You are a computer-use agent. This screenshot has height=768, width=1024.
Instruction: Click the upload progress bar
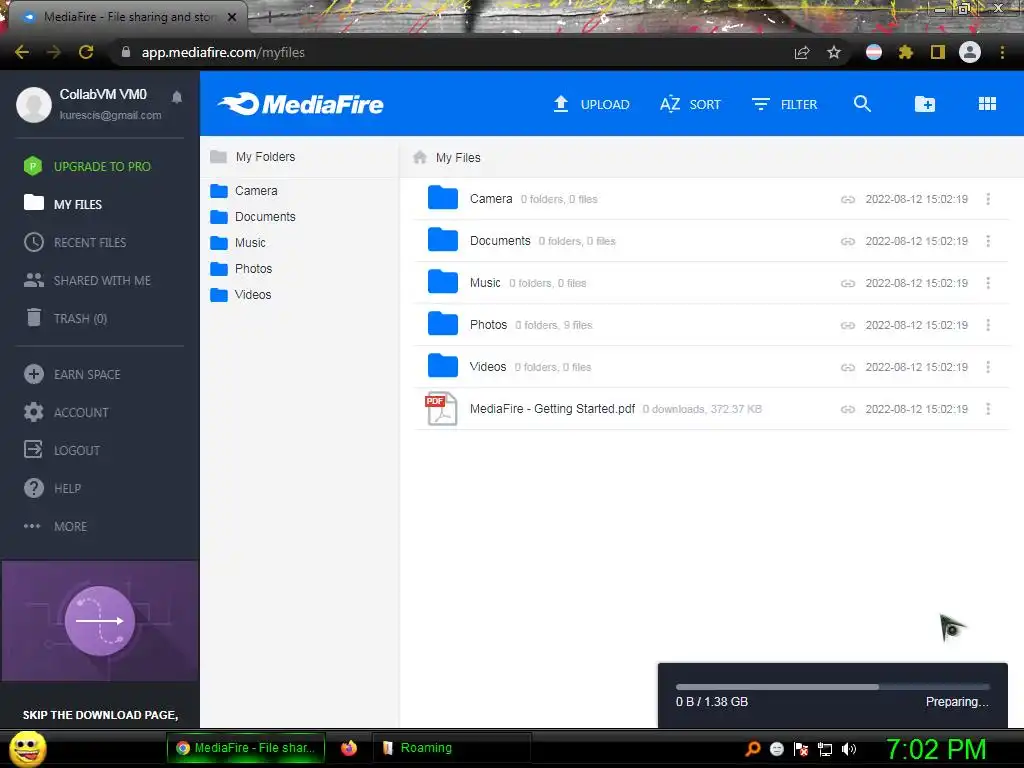point(833,687)
